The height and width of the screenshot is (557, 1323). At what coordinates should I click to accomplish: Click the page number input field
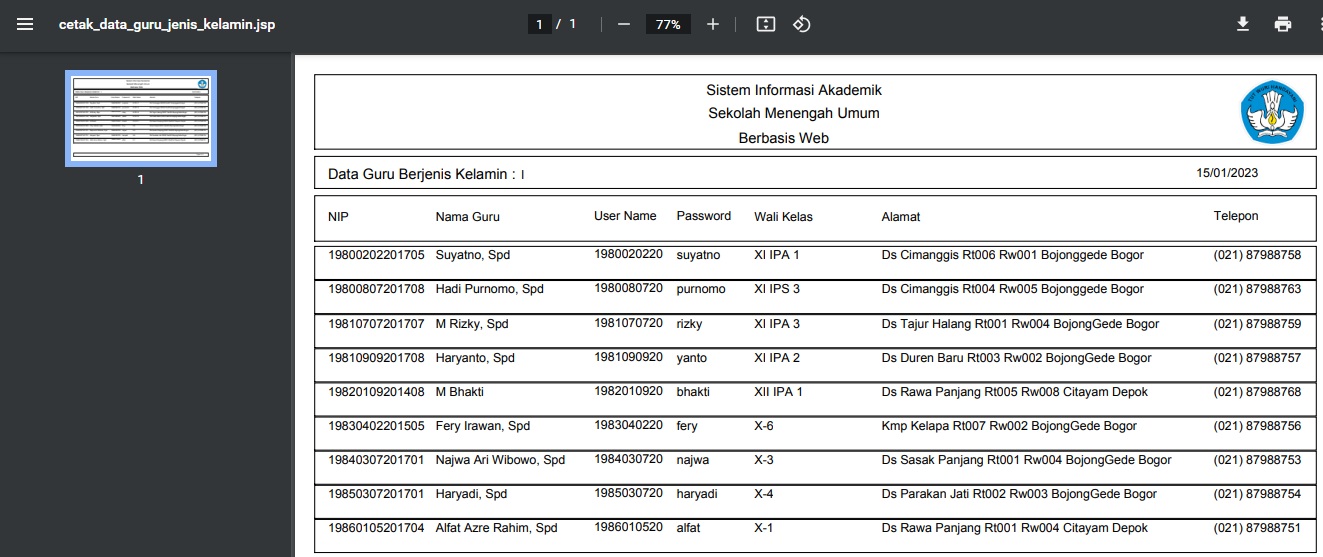[540, 24]
